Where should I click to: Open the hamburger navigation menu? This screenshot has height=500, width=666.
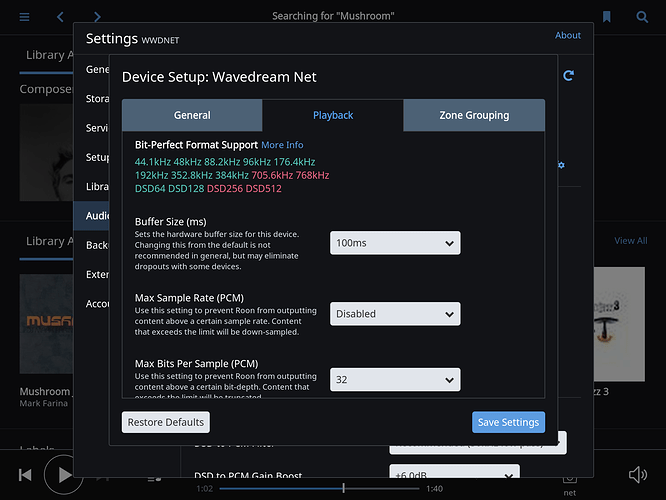pyautogui.click(x=24, y=17)
